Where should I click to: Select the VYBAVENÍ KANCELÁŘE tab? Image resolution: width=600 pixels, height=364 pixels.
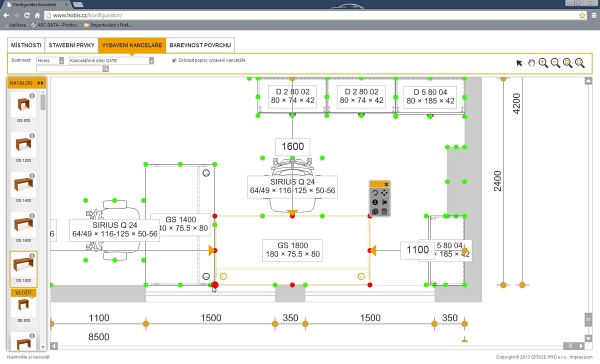[132, 45]
